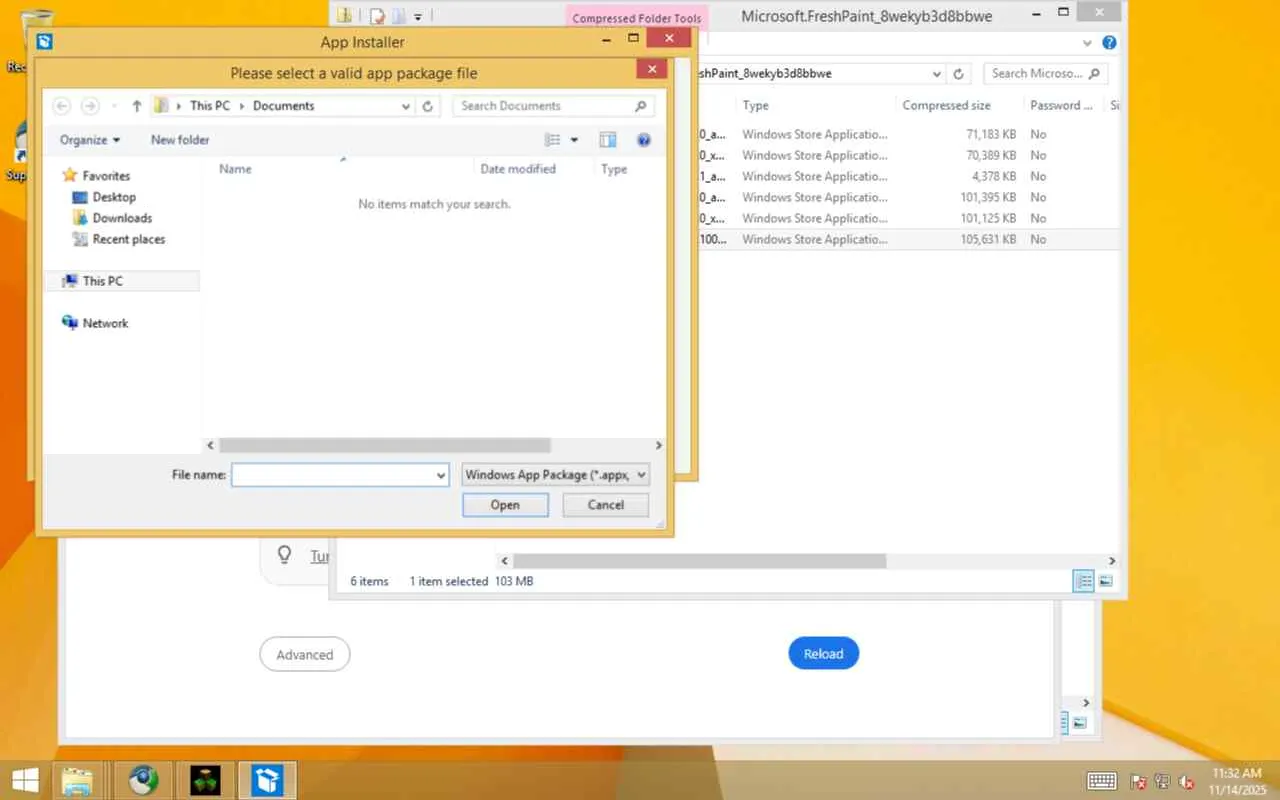
Task: Click the forward arrow in the file dialog
Action: pos(90,106)
